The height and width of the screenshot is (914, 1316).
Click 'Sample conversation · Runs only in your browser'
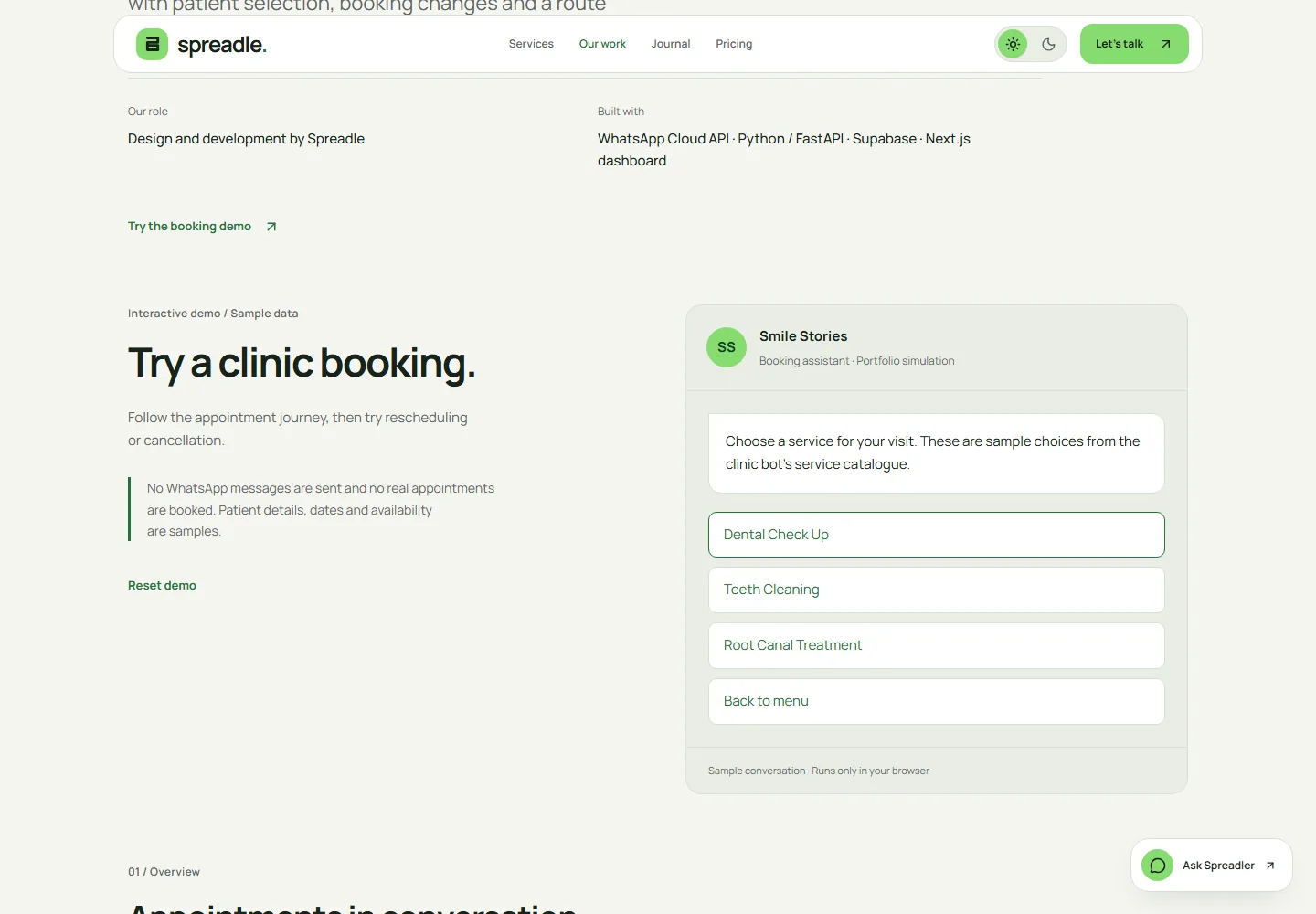[x=818, y=771]
